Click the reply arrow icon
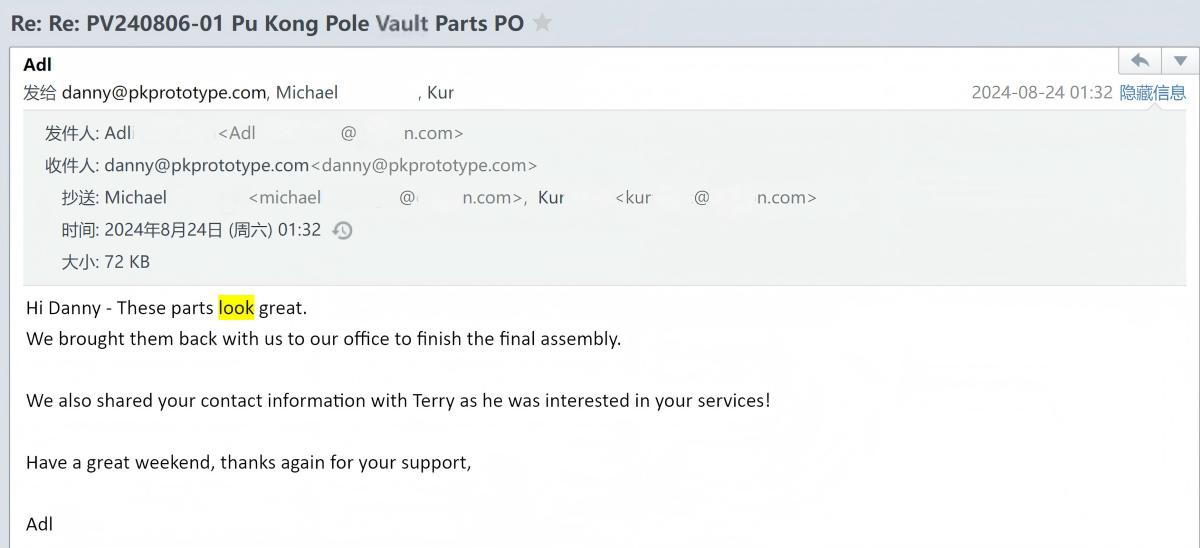 (x=1139, y=61)
